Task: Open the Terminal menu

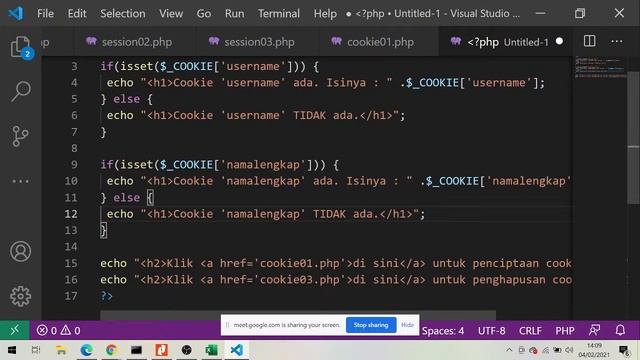Action: pyautogui.click(x=279, y=13)
